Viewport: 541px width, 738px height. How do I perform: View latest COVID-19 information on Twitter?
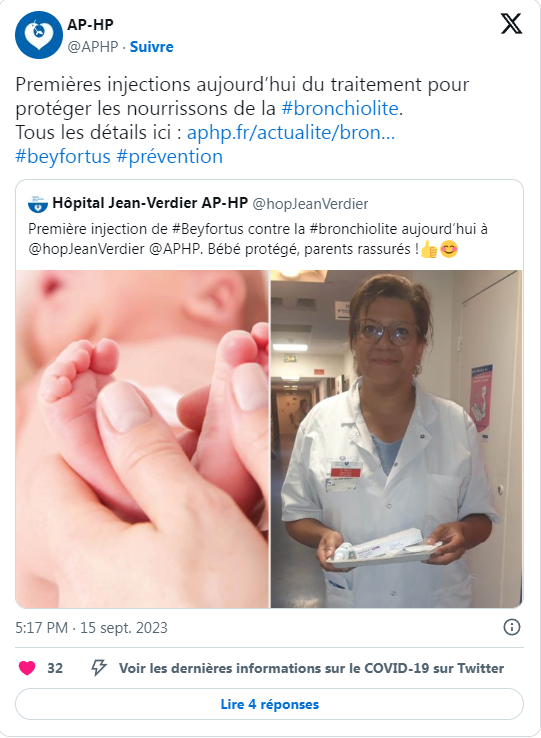coord(311,668)
